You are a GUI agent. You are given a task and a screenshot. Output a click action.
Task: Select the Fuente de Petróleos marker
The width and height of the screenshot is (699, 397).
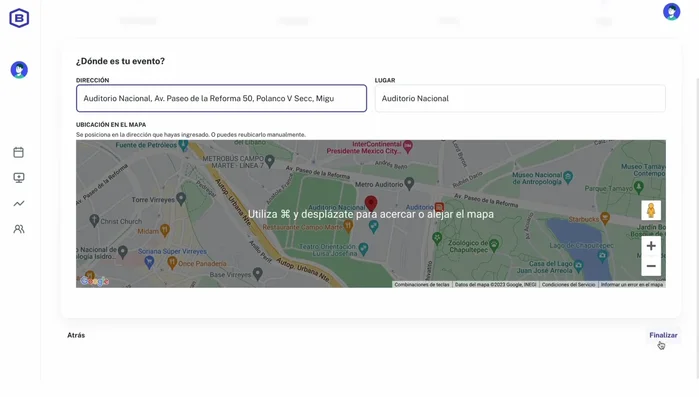183,145
